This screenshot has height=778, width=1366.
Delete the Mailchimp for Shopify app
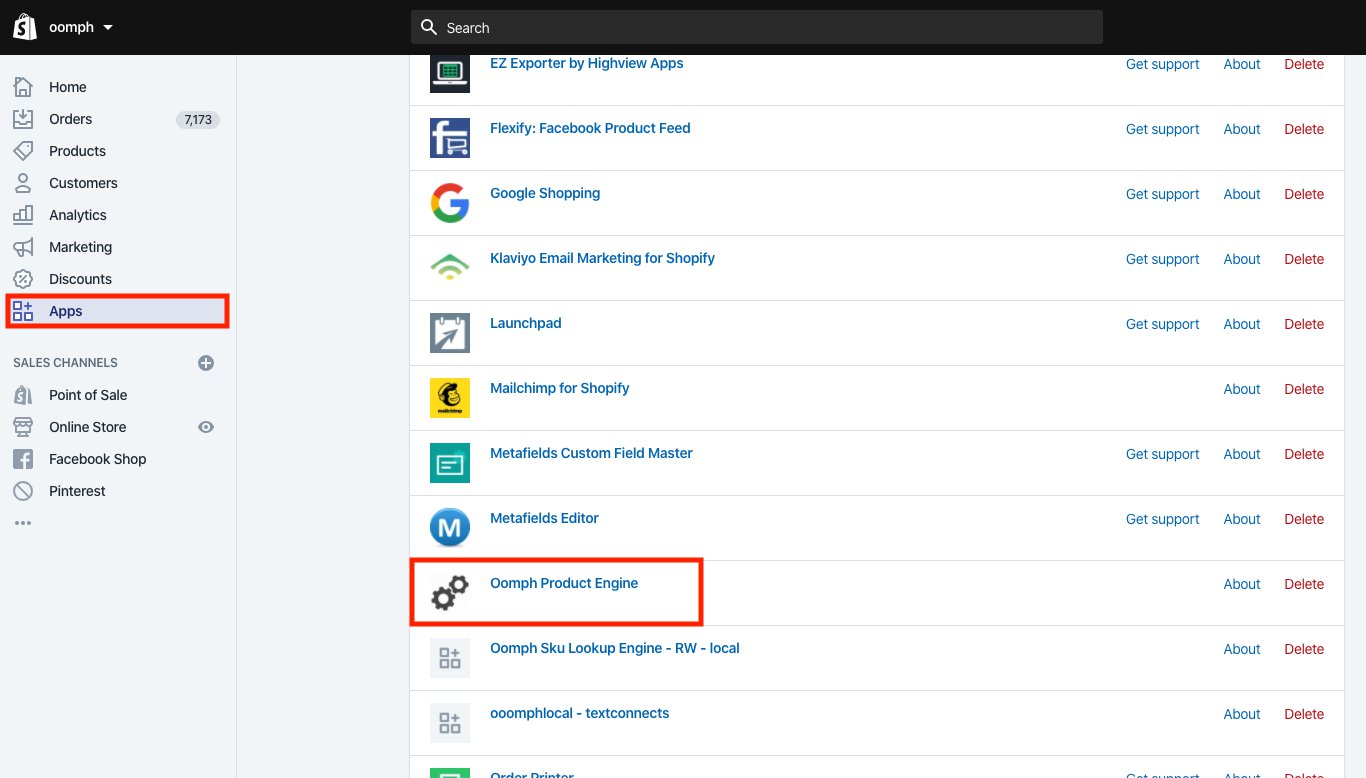point(1303,389)
